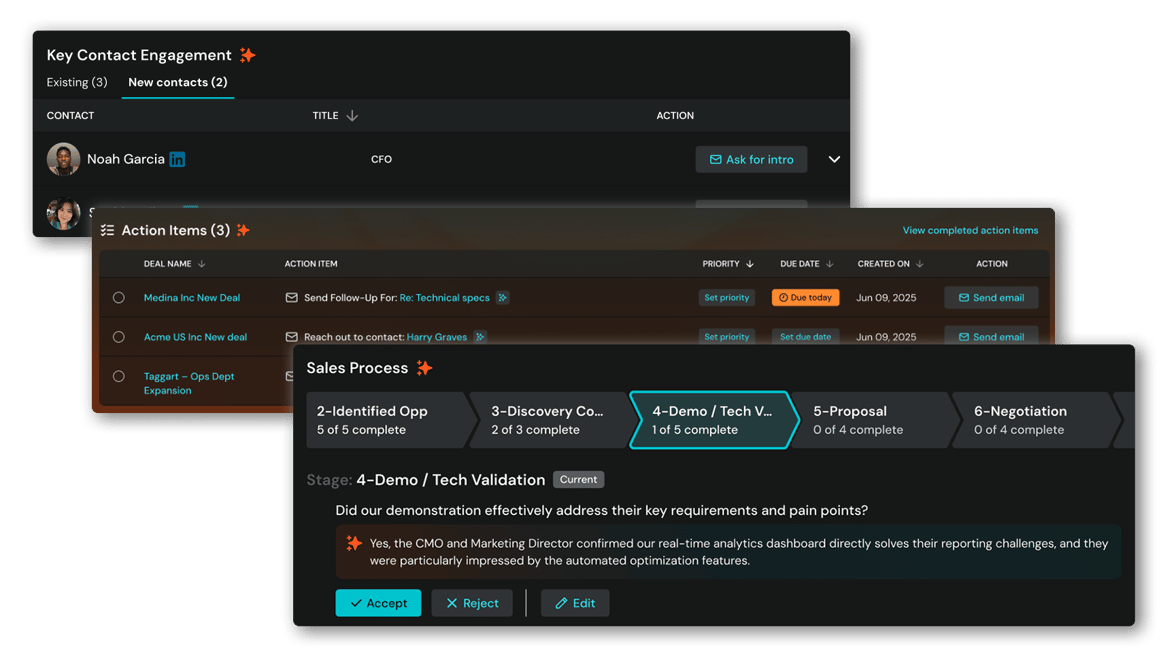
Task: Click the AI icon after Re: Technical specs
Action: coord(502,297)
